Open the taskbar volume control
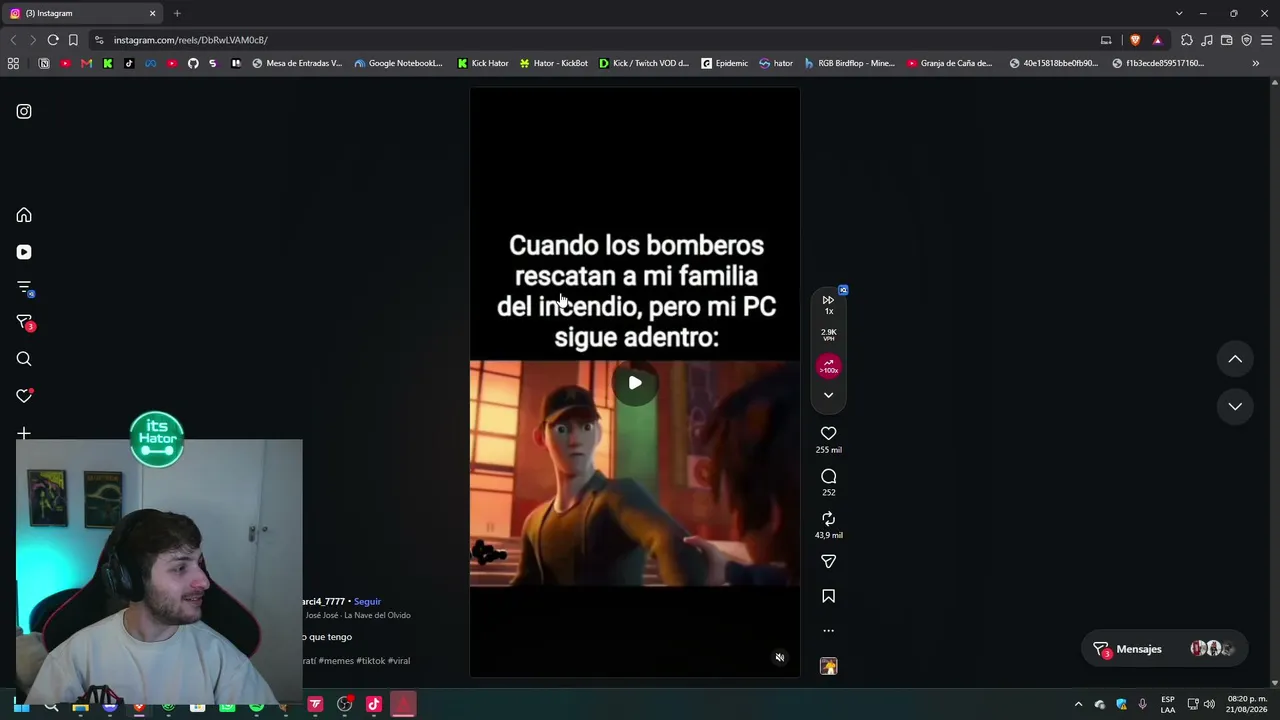 tap(1209, 705)
